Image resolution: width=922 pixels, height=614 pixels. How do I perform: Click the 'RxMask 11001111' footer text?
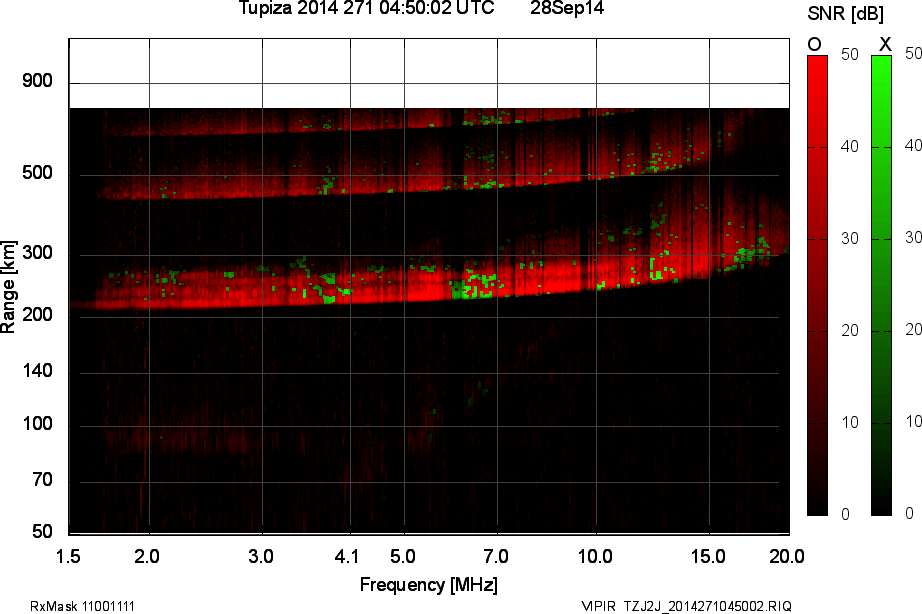coord(82,606)
